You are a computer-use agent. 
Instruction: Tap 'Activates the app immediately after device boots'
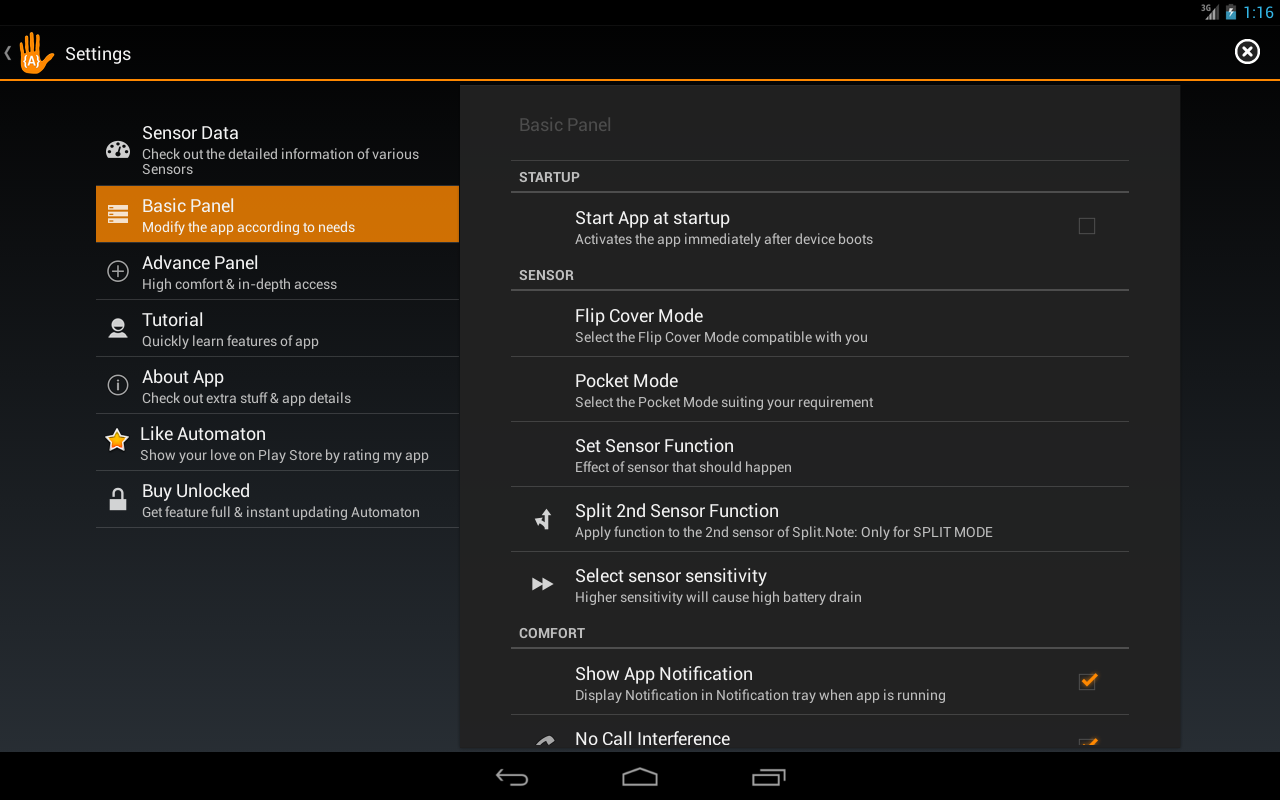(724, 239)
